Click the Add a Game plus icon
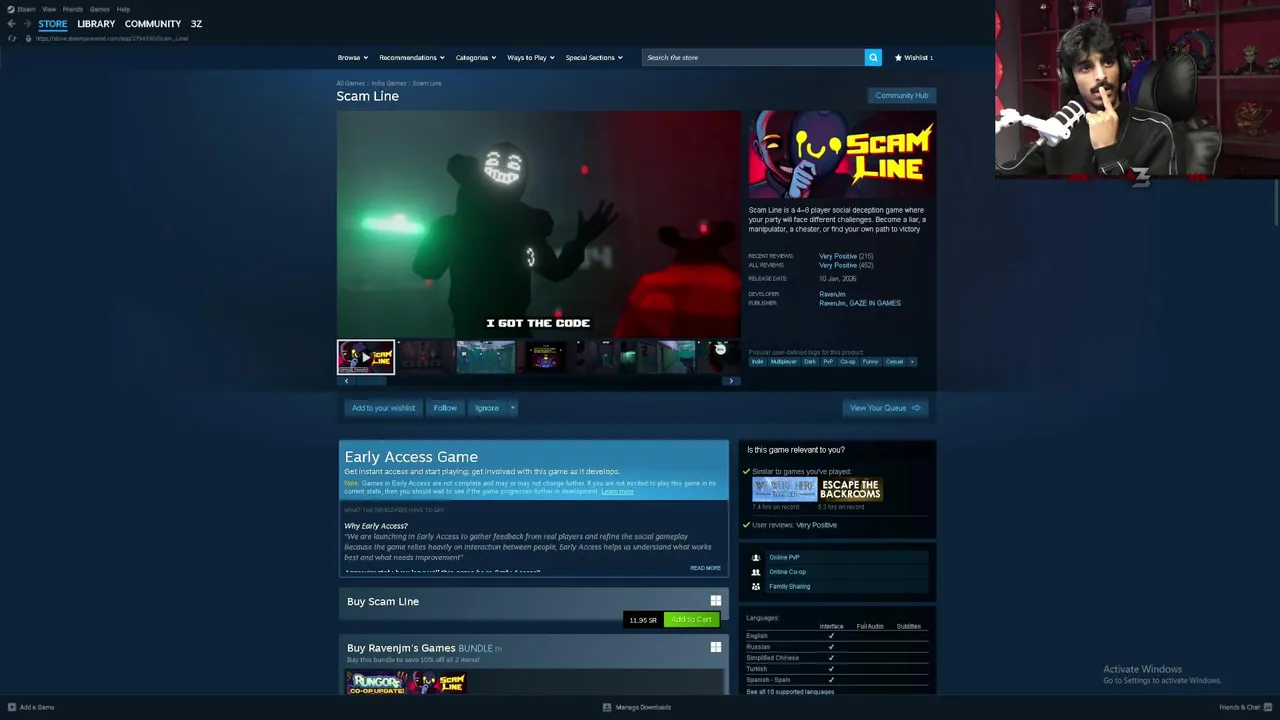Viewport: 1280px width, 720px height. click(x=11, y=707)
